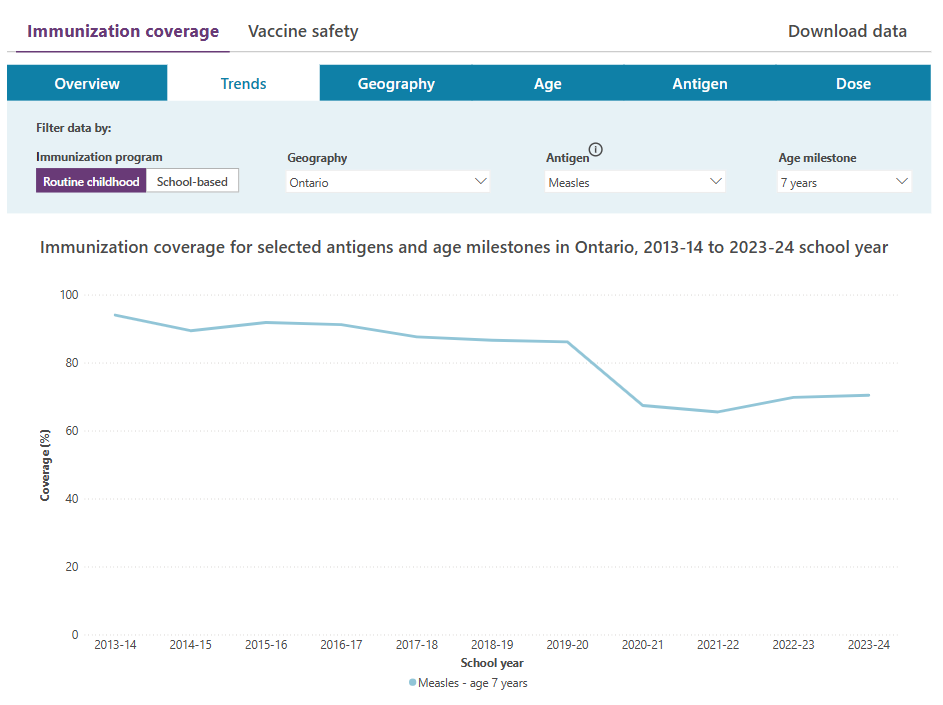The height and width of the screenshot is (705, 943).
Task: Switch to Vaccine safety section
Action: coord(303,31)
